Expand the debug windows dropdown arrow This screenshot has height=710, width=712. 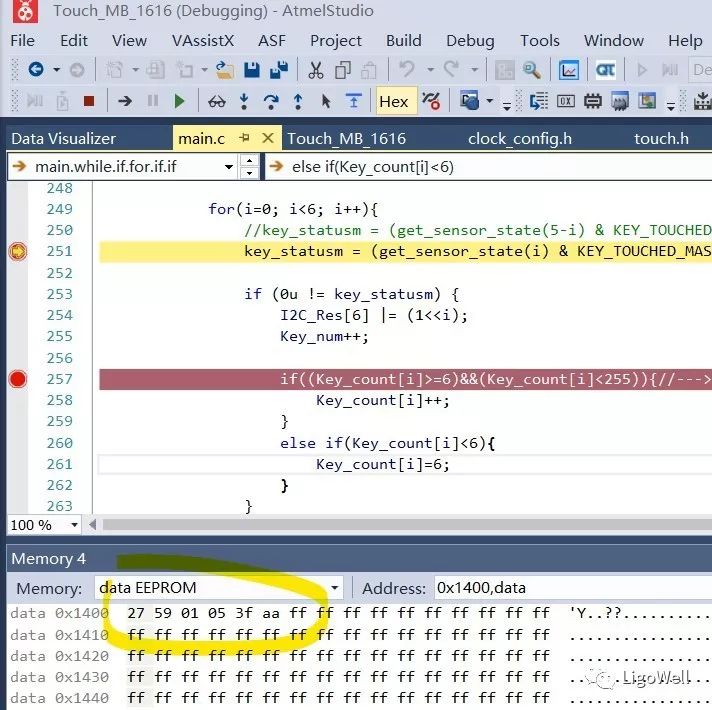(x=490, y=101)
